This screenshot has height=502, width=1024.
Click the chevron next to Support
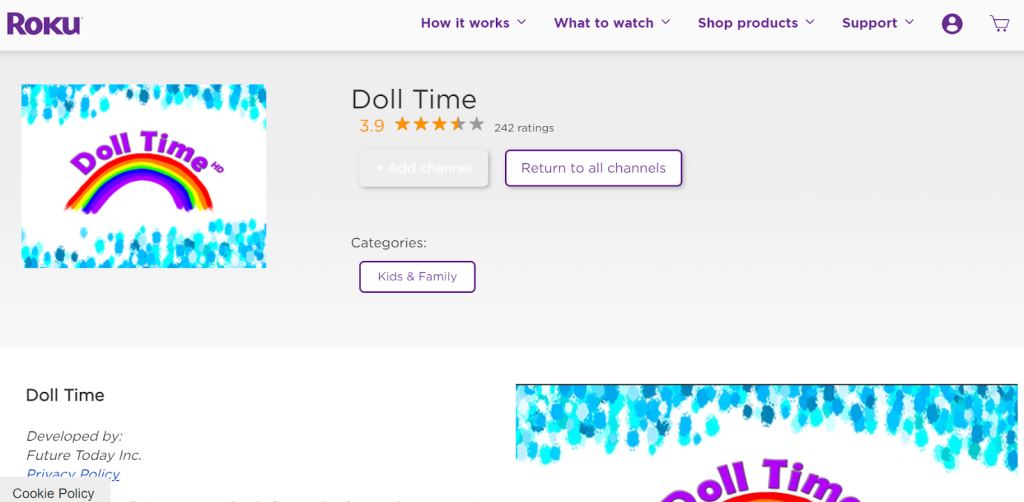(x=909, y=22)
